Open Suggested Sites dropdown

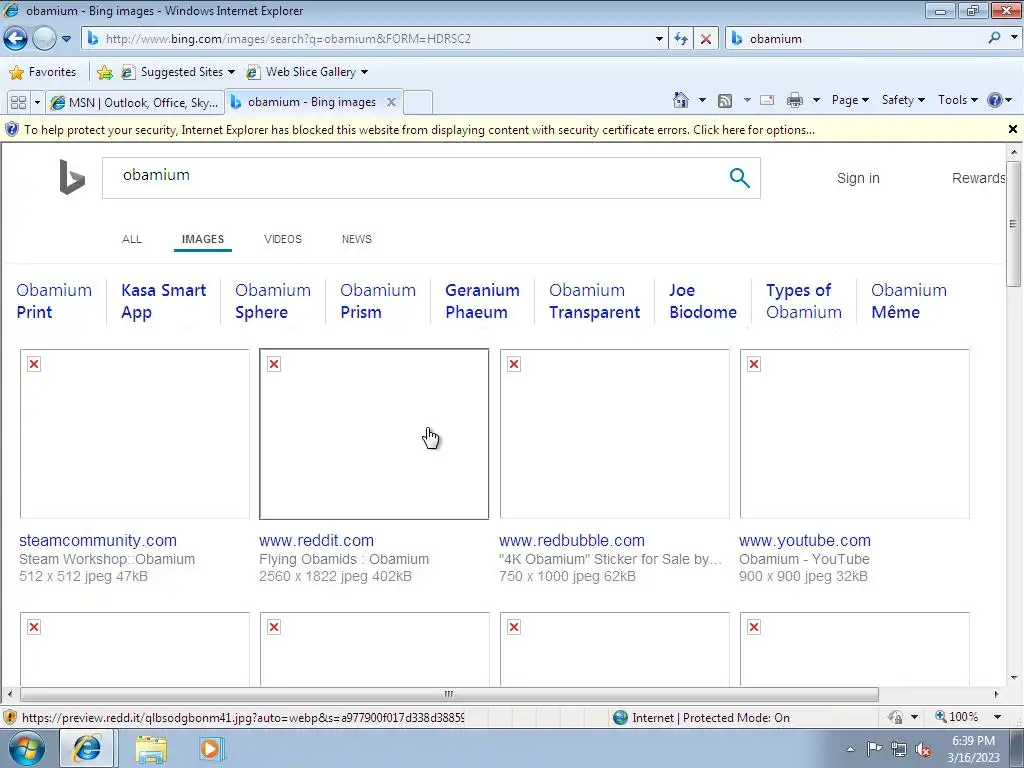click(178, 72)
